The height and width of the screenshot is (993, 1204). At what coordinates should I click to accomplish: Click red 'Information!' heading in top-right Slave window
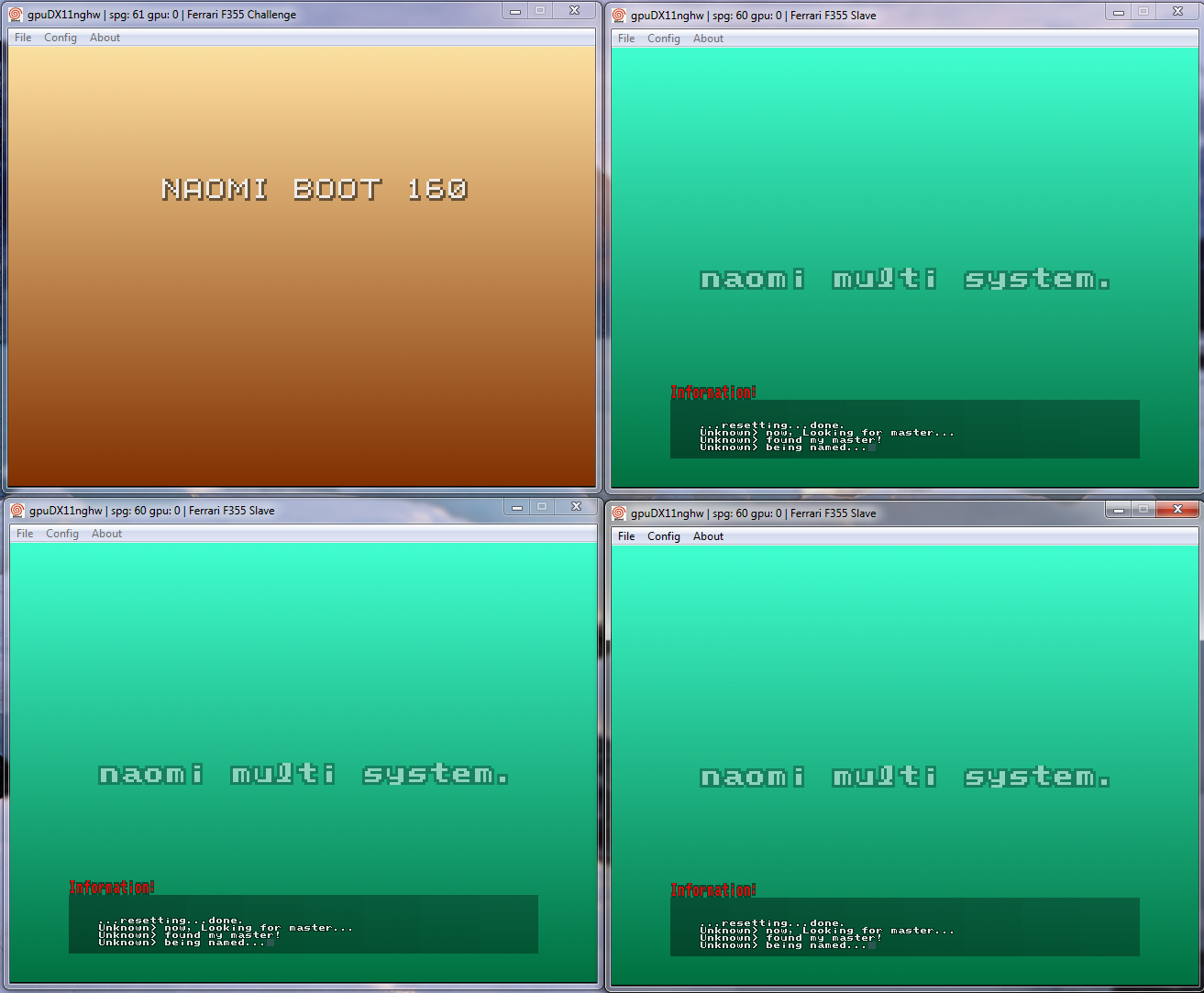[x=713, y=392]
